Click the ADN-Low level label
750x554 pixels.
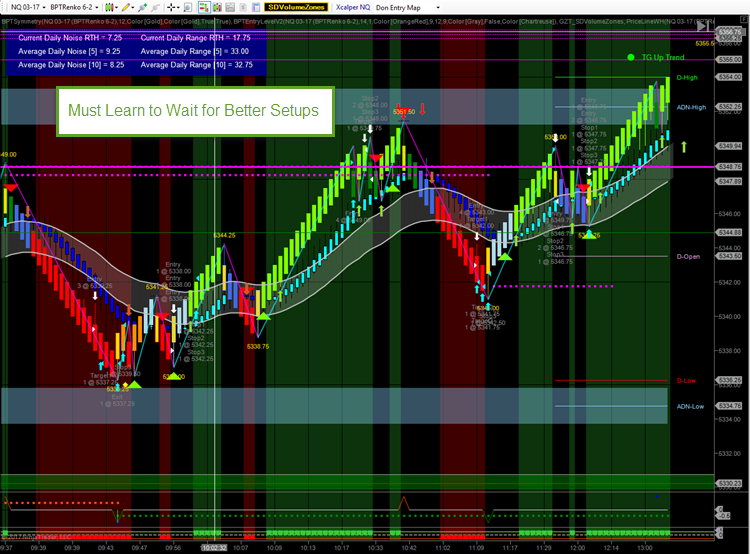coord(690,406)
